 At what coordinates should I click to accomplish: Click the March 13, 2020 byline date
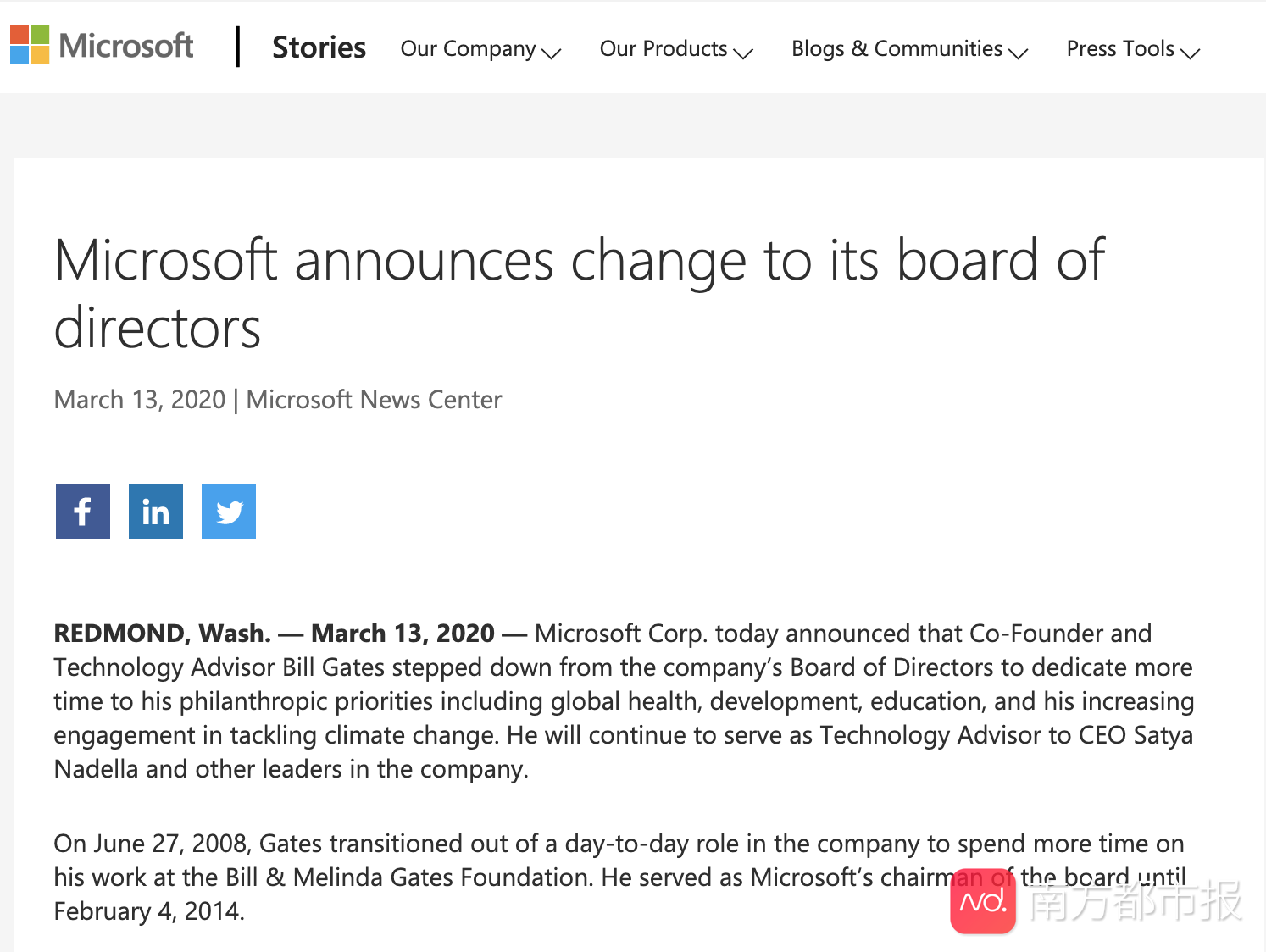click(140, 400)
